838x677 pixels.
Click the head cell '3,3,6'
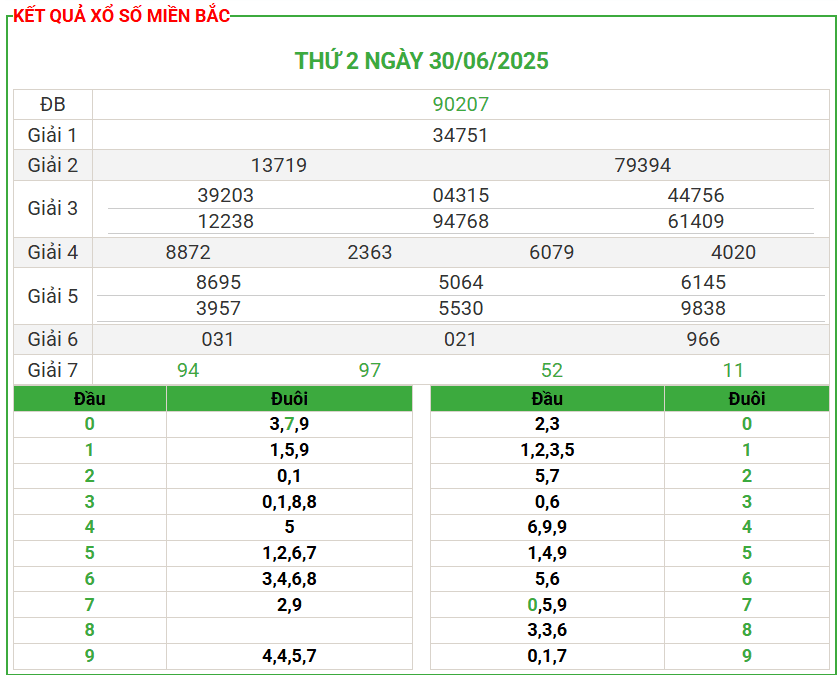547,629
